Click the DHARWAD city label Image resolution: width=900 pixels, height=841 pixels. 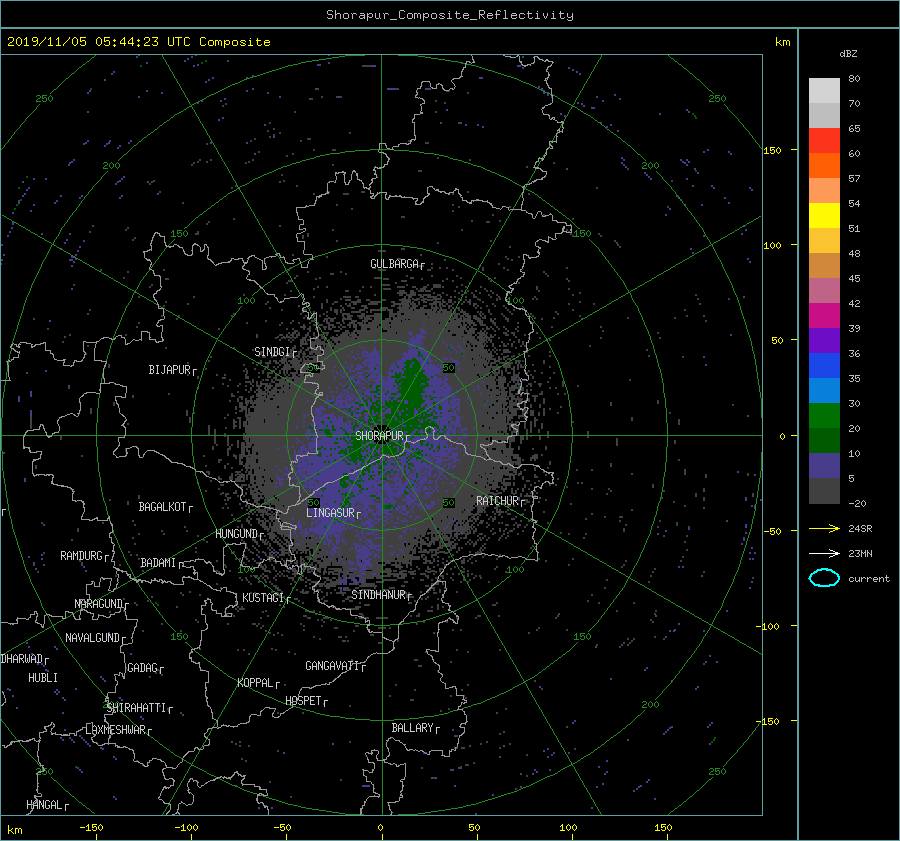[x=22, y=659]
